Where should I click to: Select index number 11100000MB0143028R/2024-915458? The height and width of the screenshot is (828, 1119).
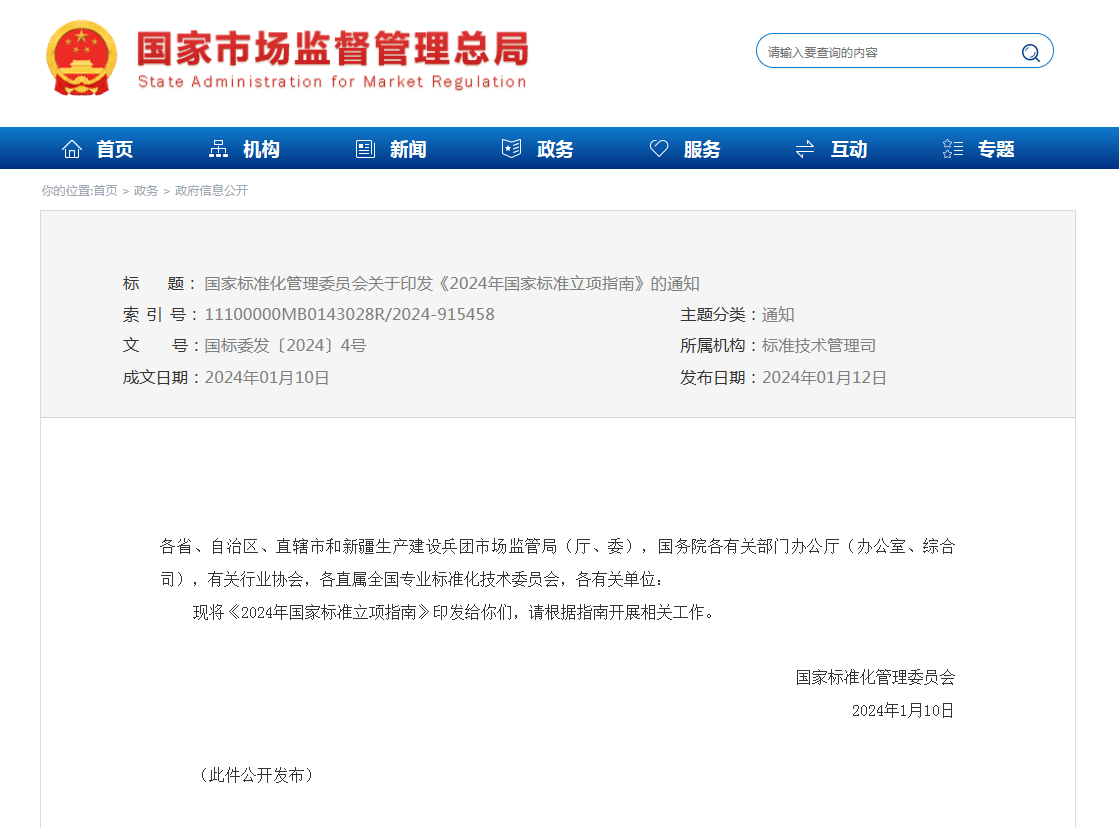pos(350,314)
